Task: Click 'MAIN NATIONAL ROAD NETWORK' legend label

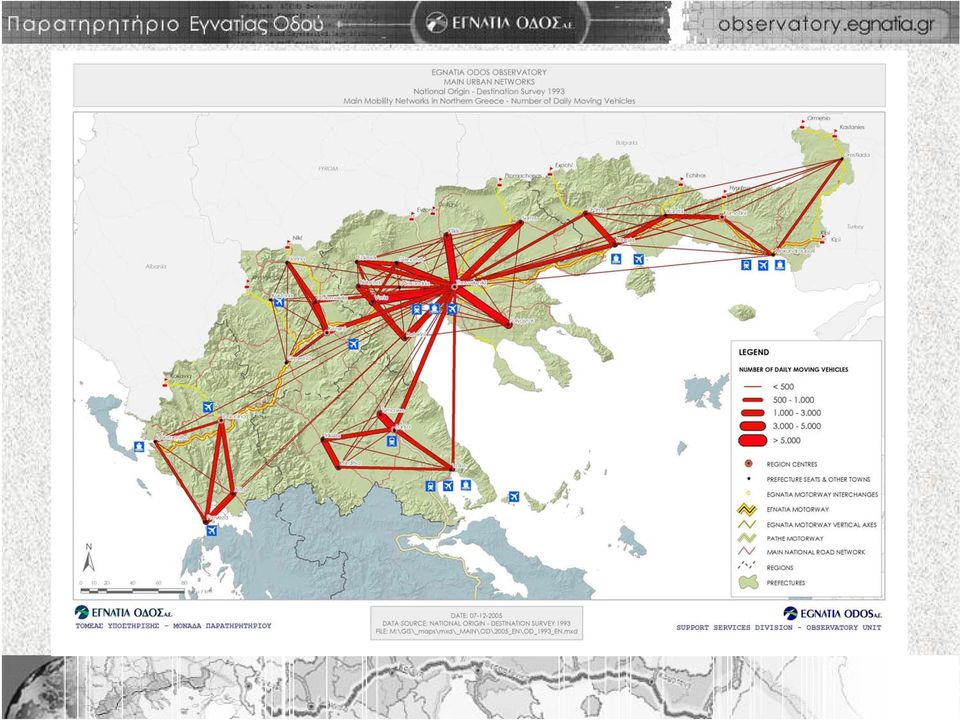Action: click(816, 552)
